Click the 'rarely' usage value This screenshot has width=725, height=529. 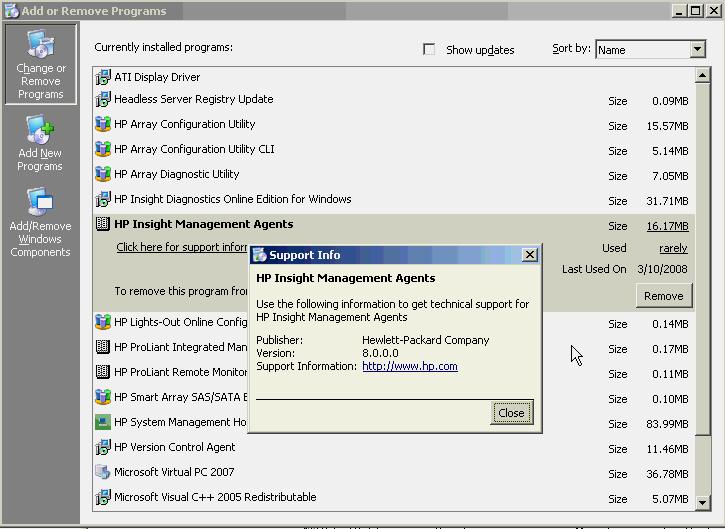pyautogui.click(x=673, y=248)
